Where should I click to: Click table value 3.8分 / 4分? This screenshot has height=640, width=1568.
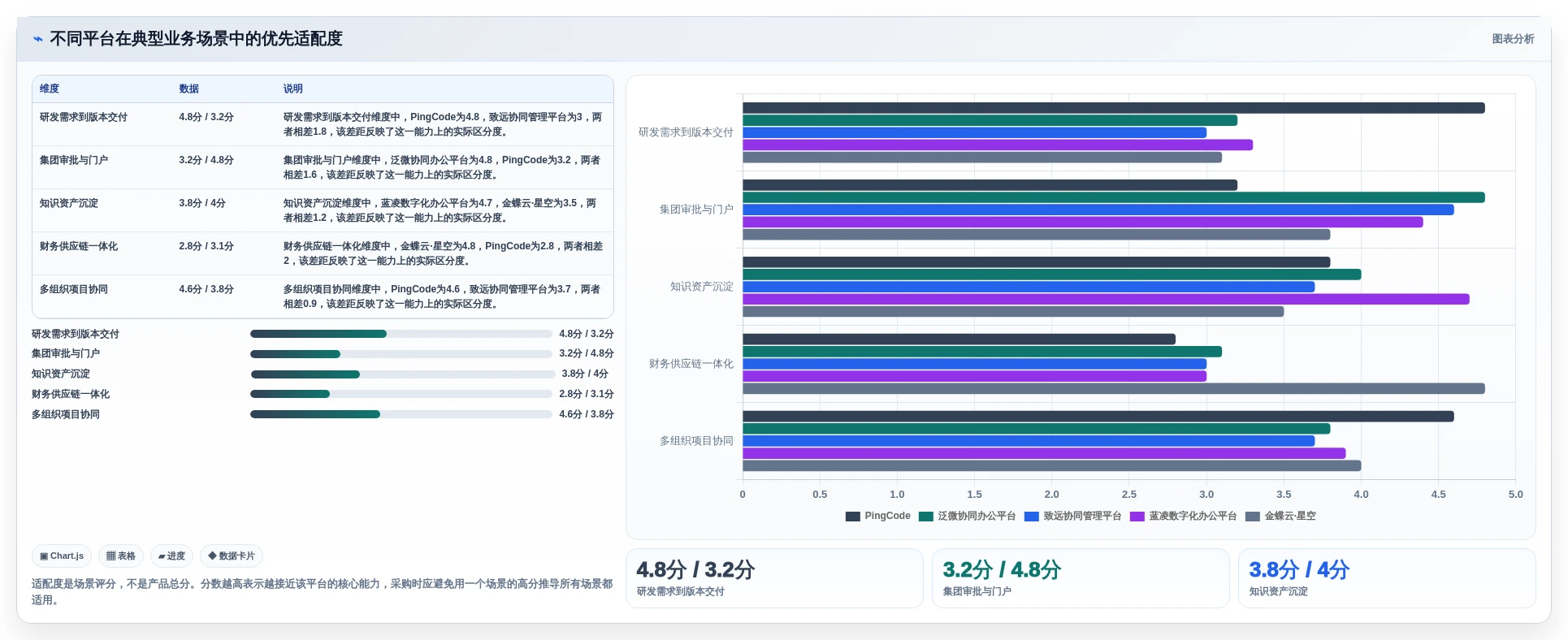point(202,204)
